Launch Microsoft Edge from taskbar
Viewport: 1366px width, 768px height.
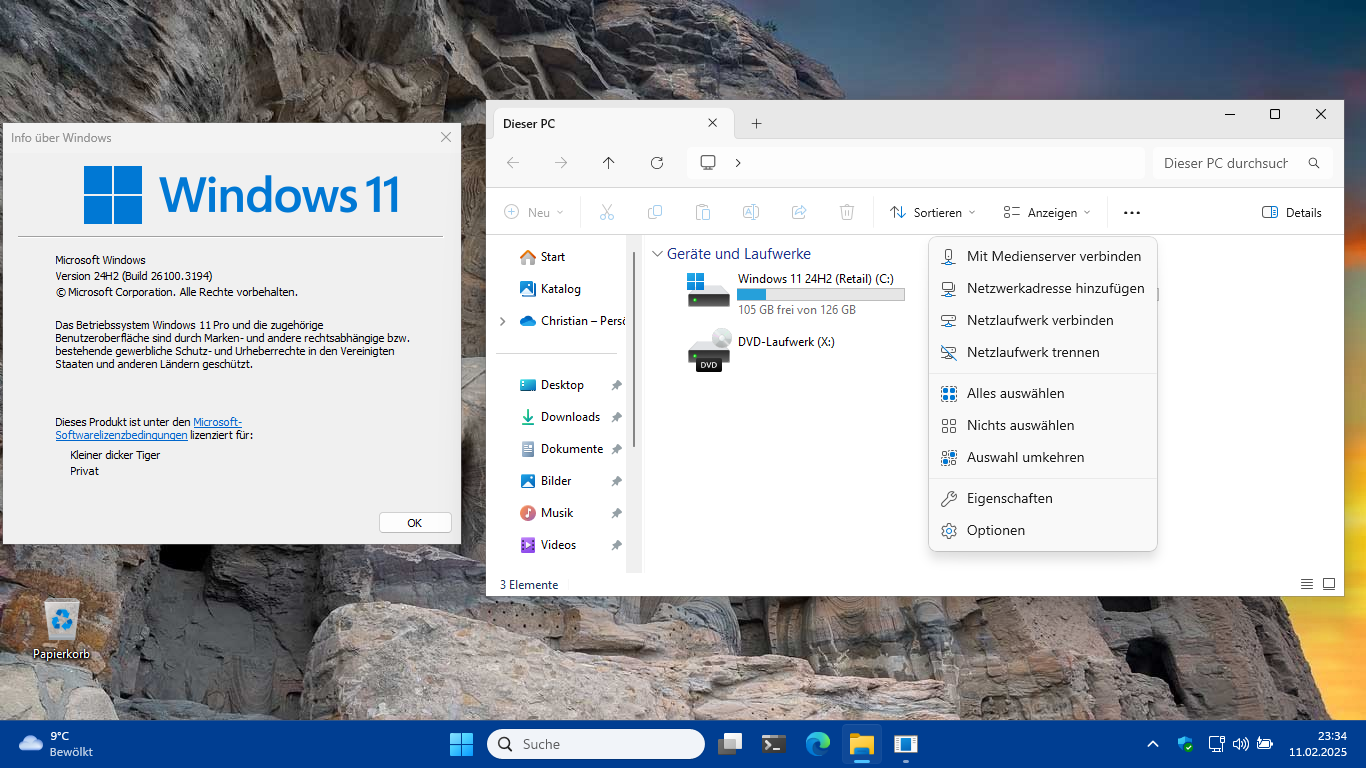(818, 744)
